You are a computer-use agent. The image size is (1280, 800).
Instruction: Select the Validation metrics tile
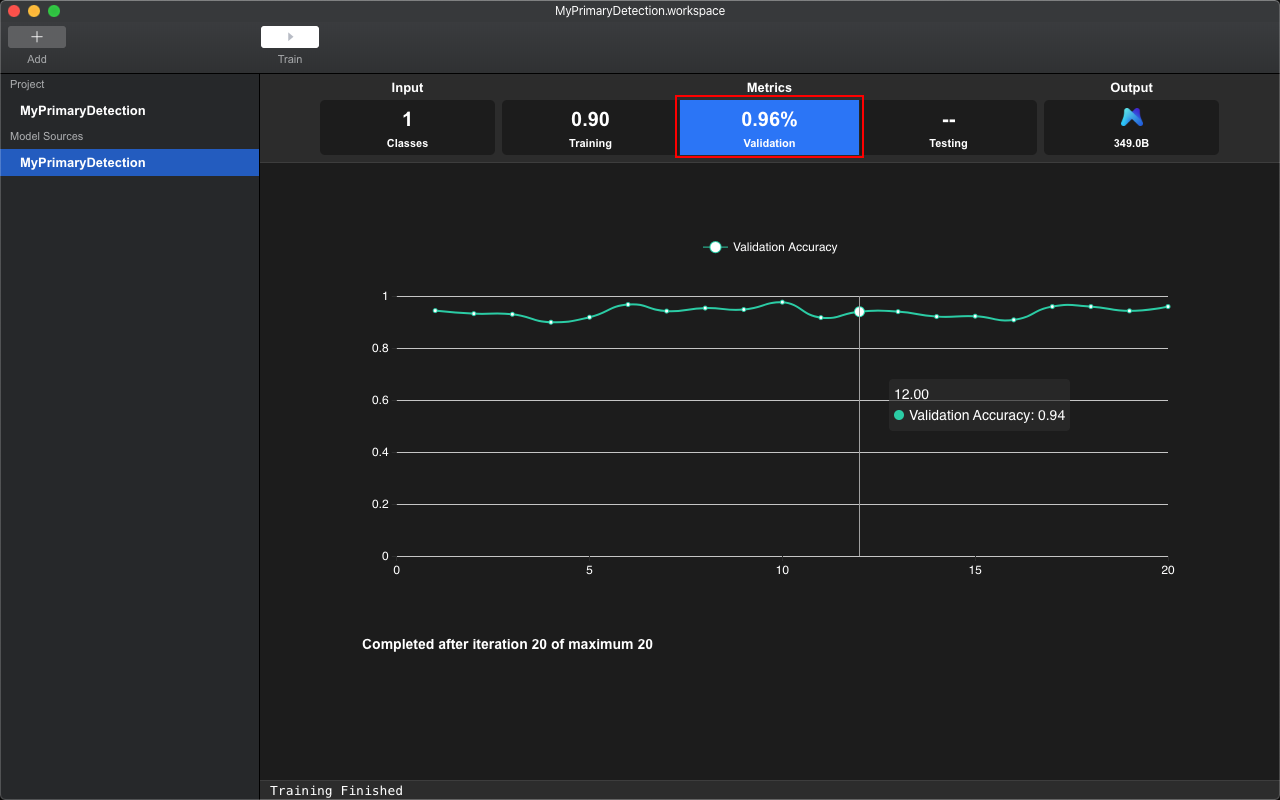(x=769, y=127)
